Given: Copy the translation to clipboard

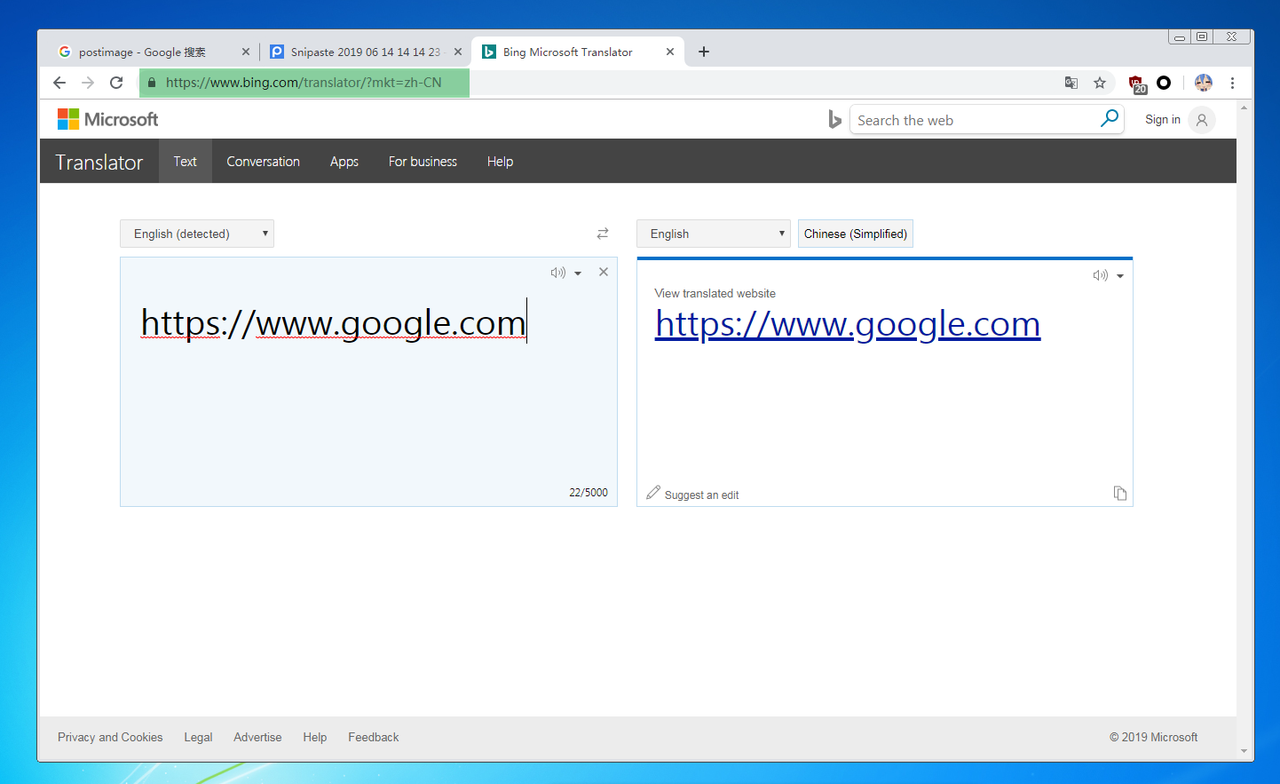Looking at the screenshot, I should coord(1120,493).
